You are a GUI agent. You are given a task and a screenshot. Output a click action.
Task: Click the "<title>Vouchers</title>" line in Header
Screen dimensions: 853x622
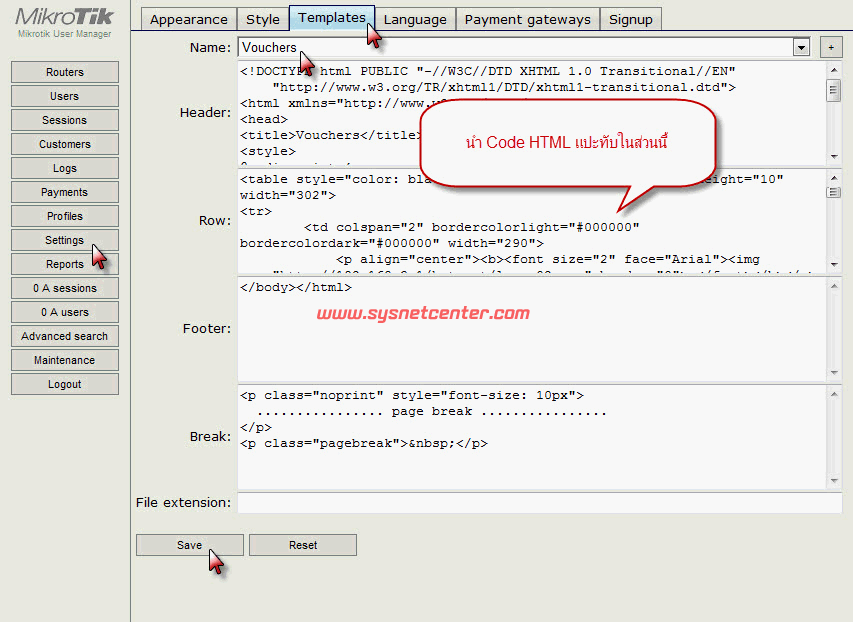pos(331,135)
